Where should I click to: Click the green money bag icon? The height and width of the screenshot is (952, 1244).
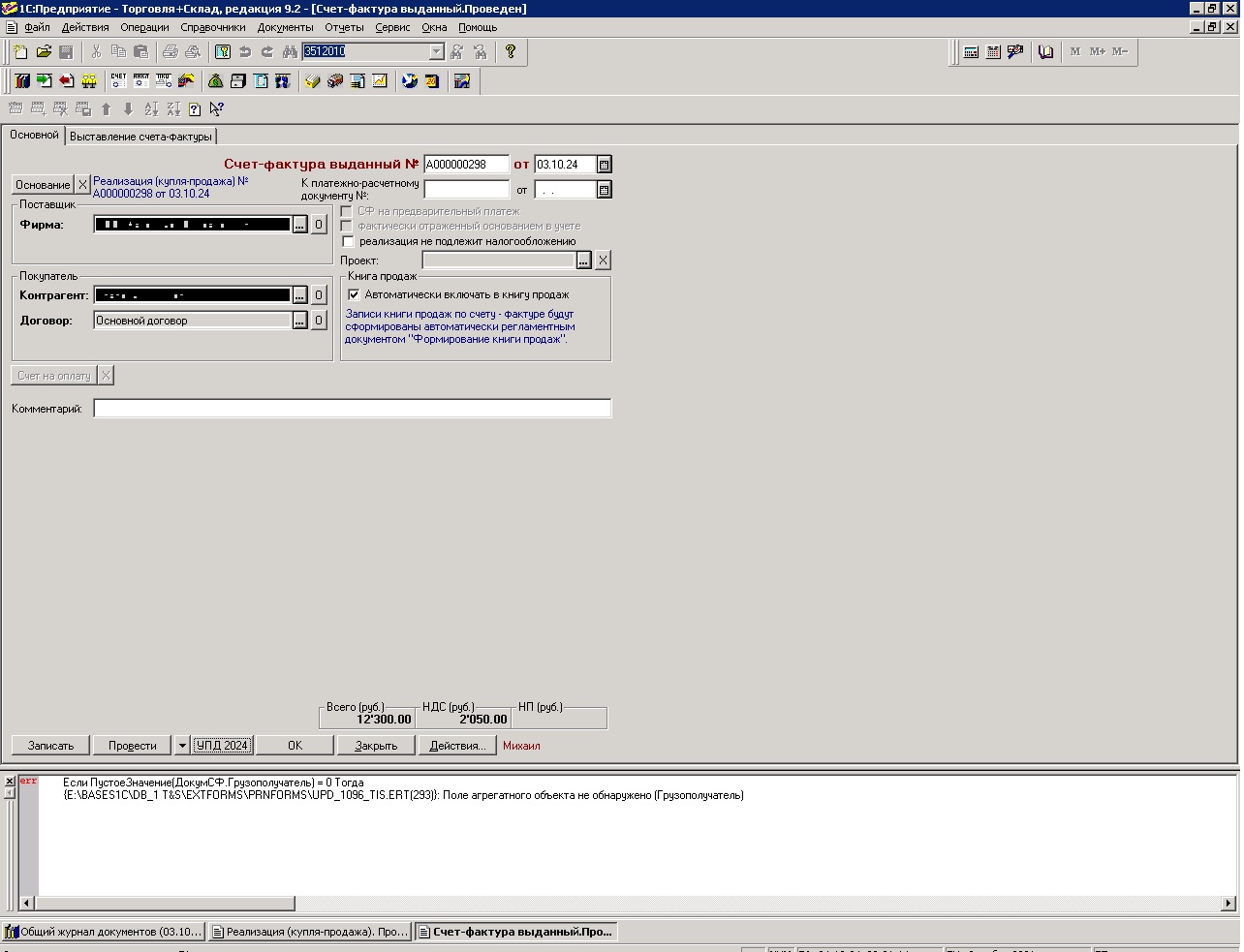pos(215,81)
